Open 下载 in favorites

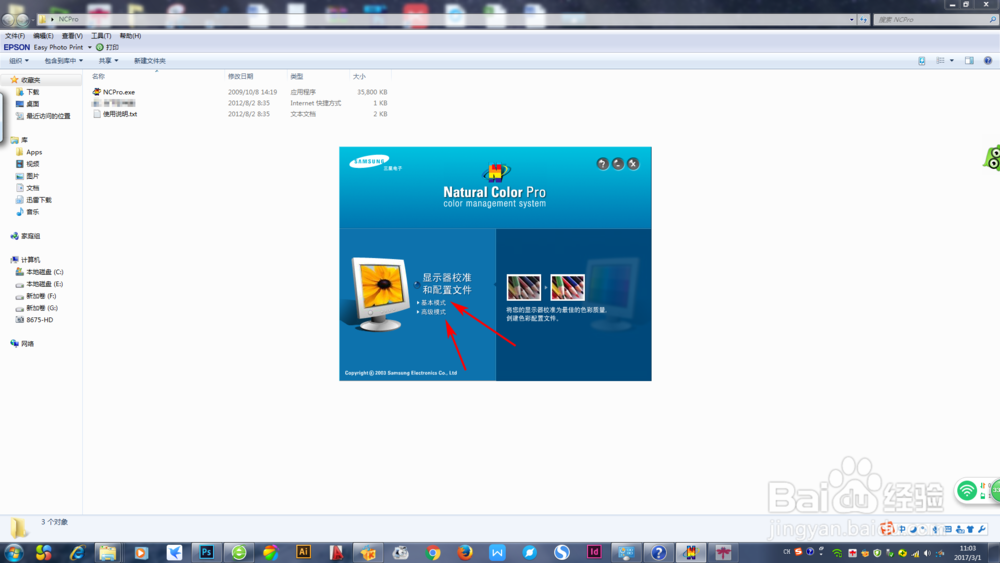pyautogui.click(x=32, y=92)
